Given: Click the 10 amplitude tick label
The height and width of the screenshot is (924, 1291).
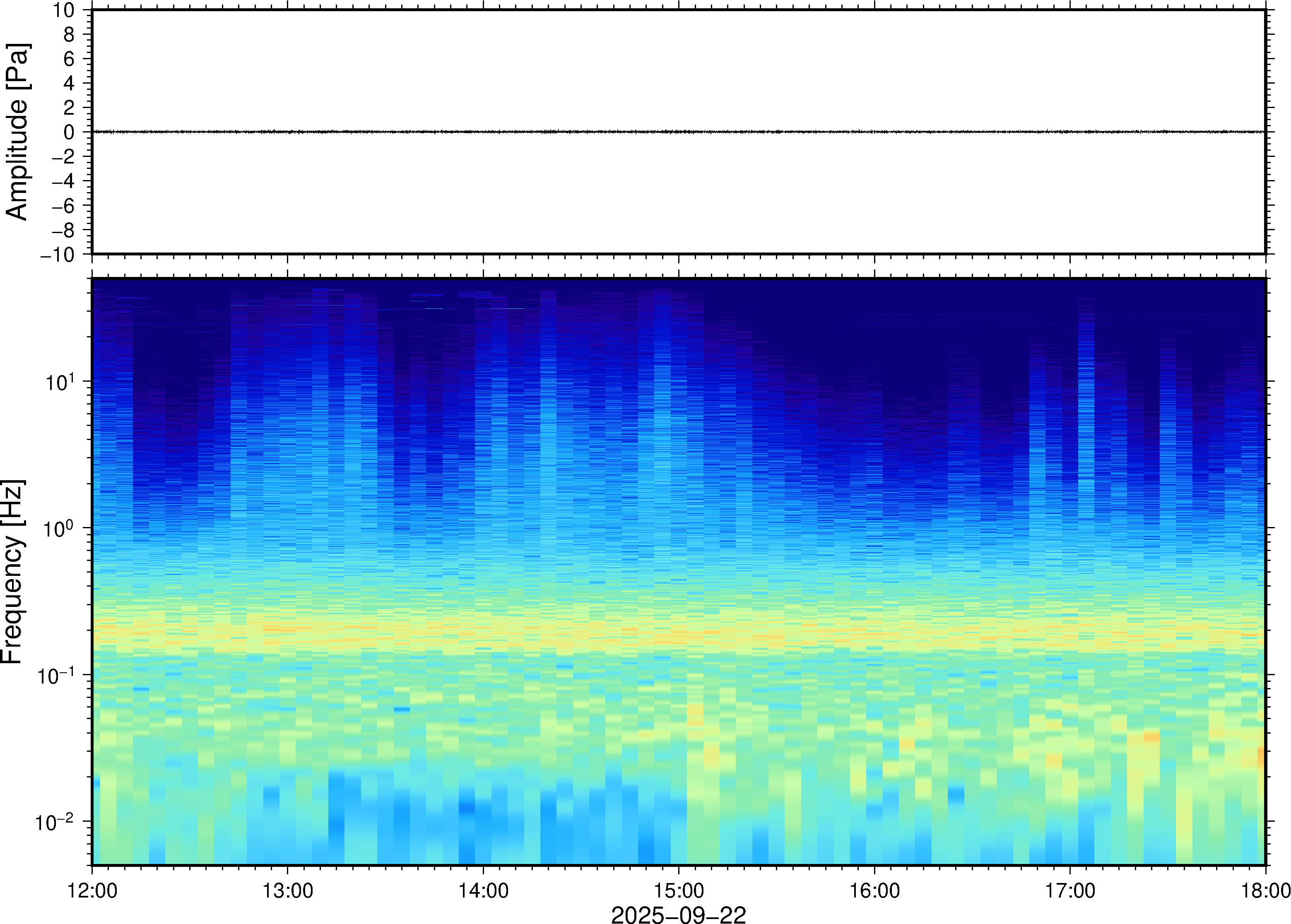Looking at the screenshot, I should pos(64,10).
